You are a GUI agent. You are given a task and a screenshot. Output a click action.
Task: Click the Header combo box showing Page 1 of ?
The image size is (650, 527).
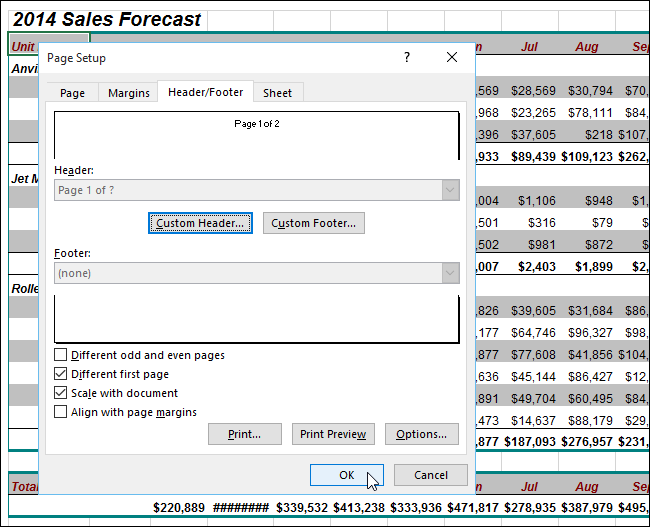point(257,190)
